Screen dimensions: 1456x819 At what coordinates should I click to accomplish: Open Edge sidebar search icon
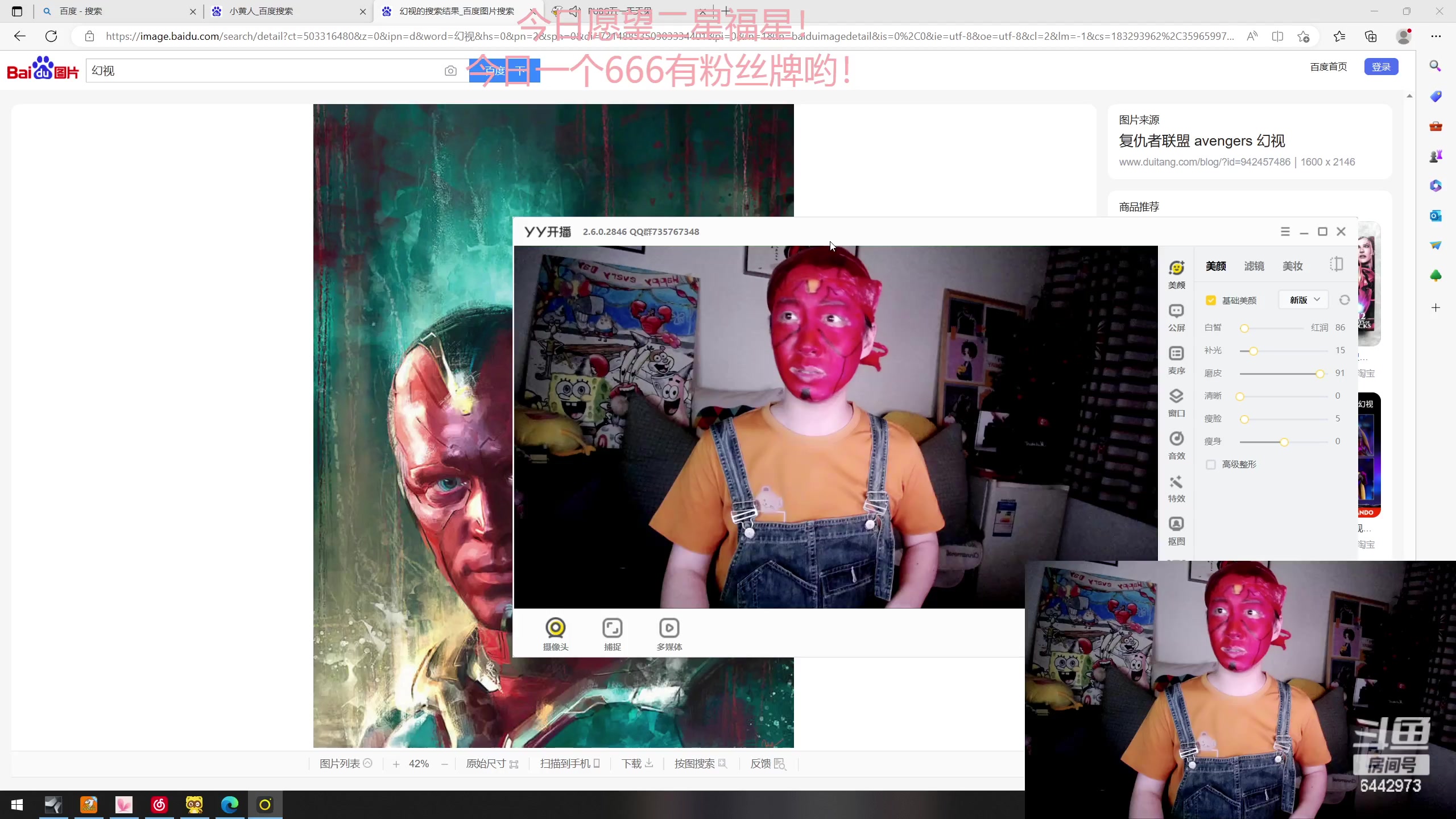coord(1436,66)
